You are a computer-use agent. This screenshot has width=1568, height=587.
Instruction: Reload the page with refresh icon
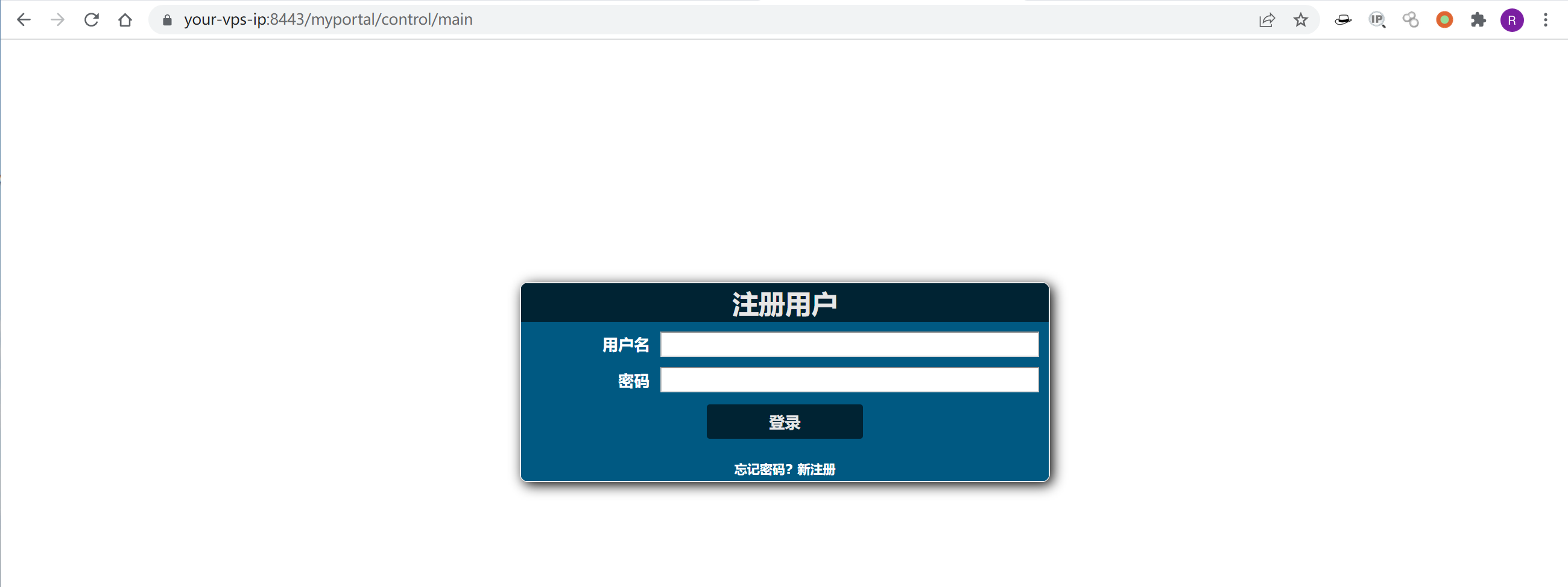[x=91, y=20]
